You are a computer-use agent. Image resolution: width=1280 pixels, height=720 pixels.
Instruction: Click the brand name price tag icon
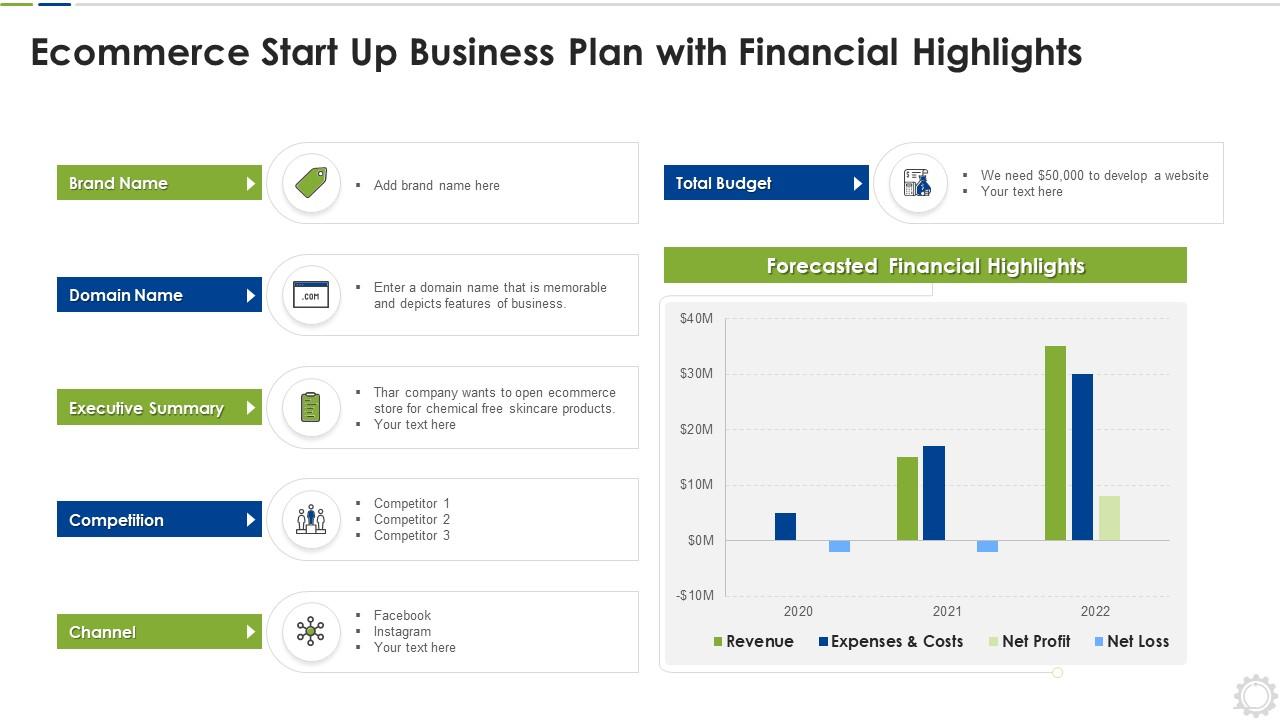click(x=311, y=183)
